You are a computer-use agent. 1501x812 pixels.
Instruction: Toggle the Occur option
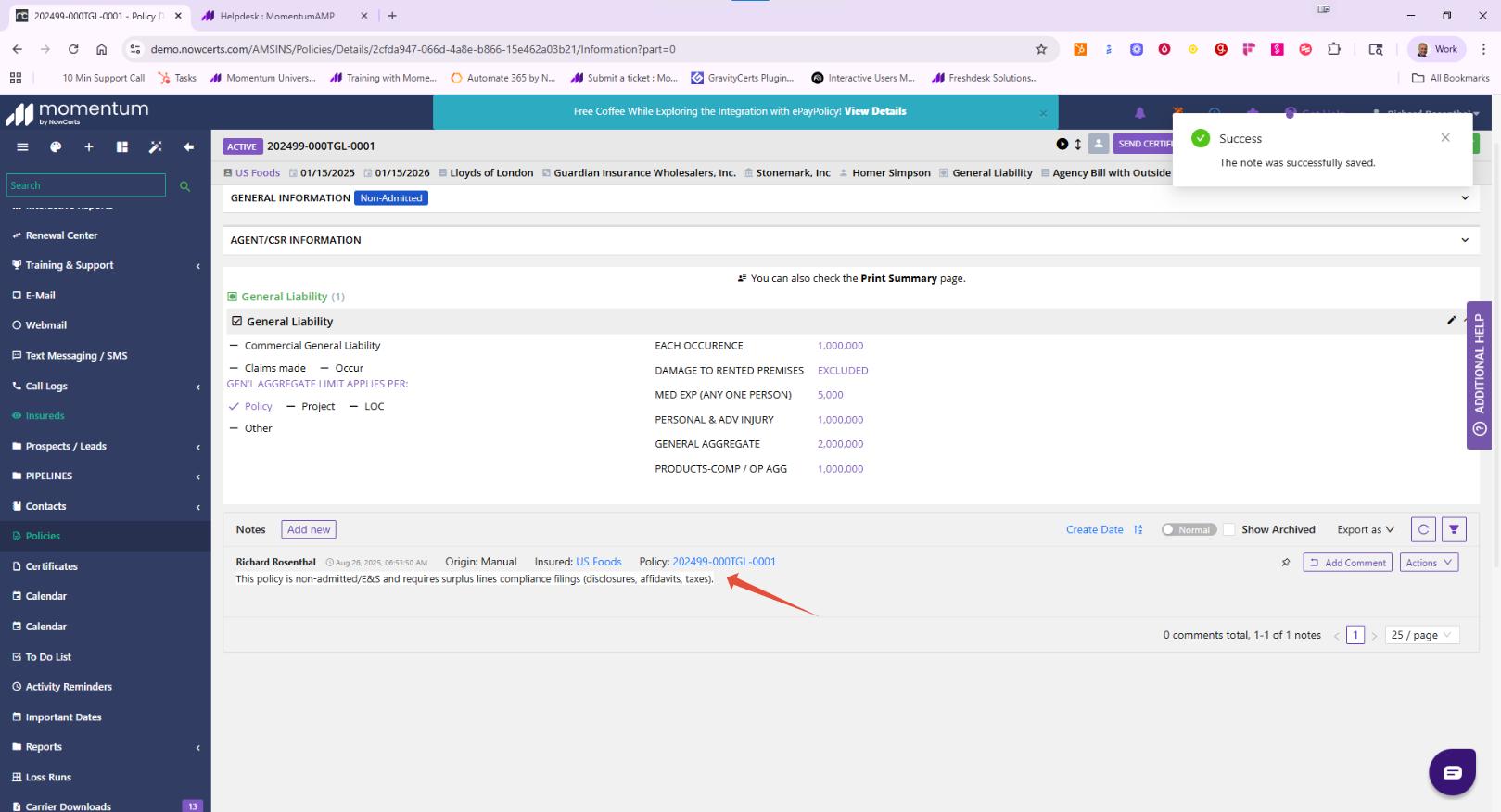tap(324, 368)
